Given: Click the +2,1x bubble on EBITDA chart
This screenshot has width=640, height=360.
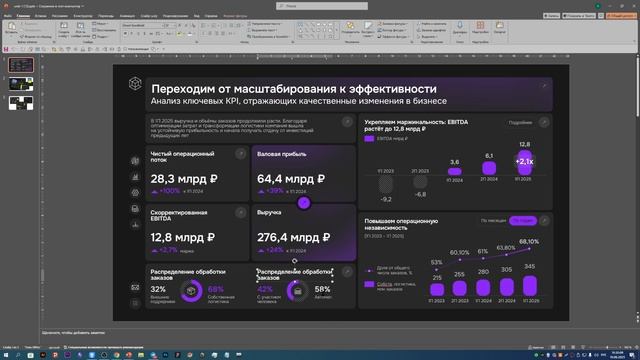Looking at the screenshot, I should 524,161.
